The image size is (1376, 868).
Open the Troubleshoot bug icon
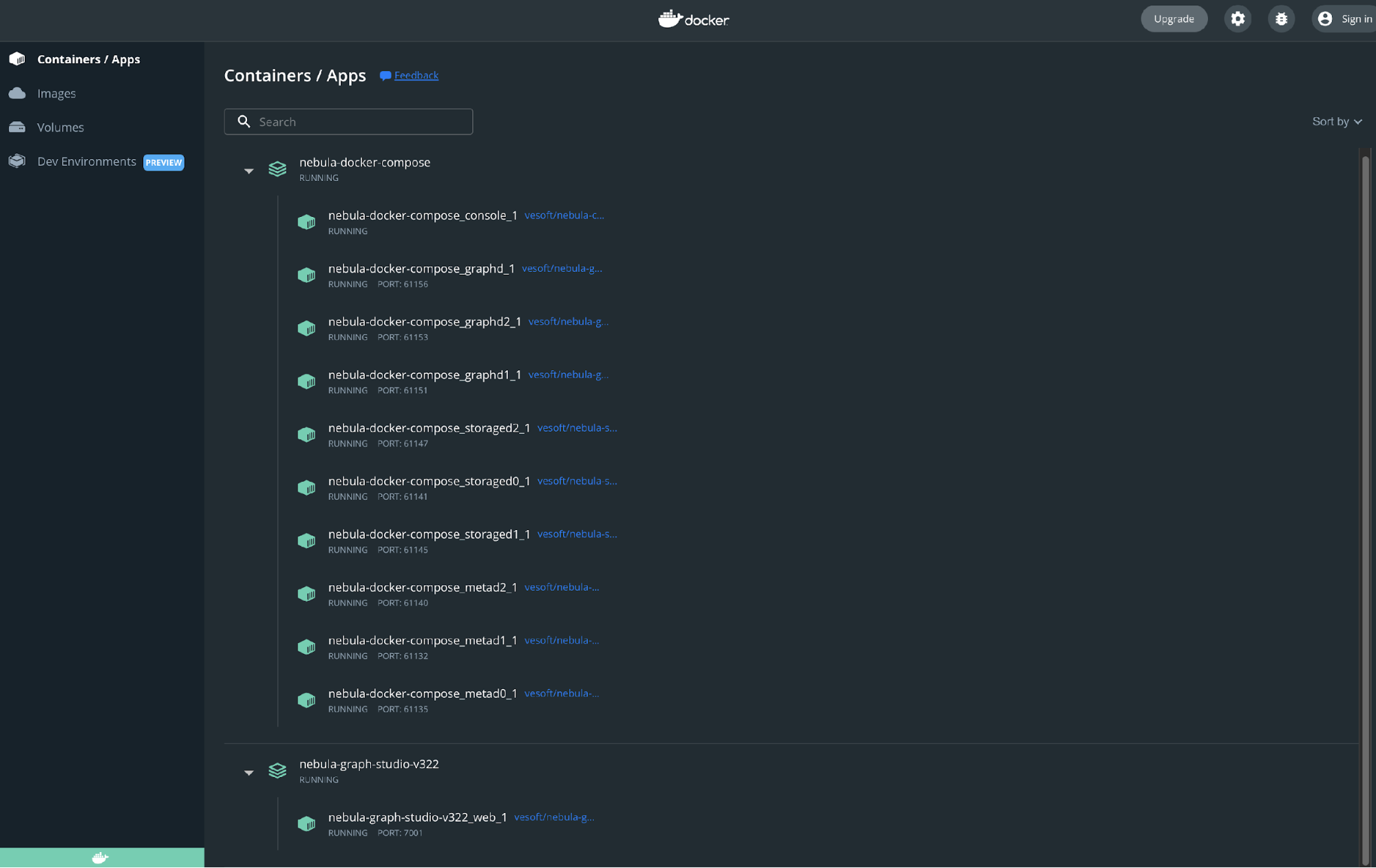pos(1281,19)
